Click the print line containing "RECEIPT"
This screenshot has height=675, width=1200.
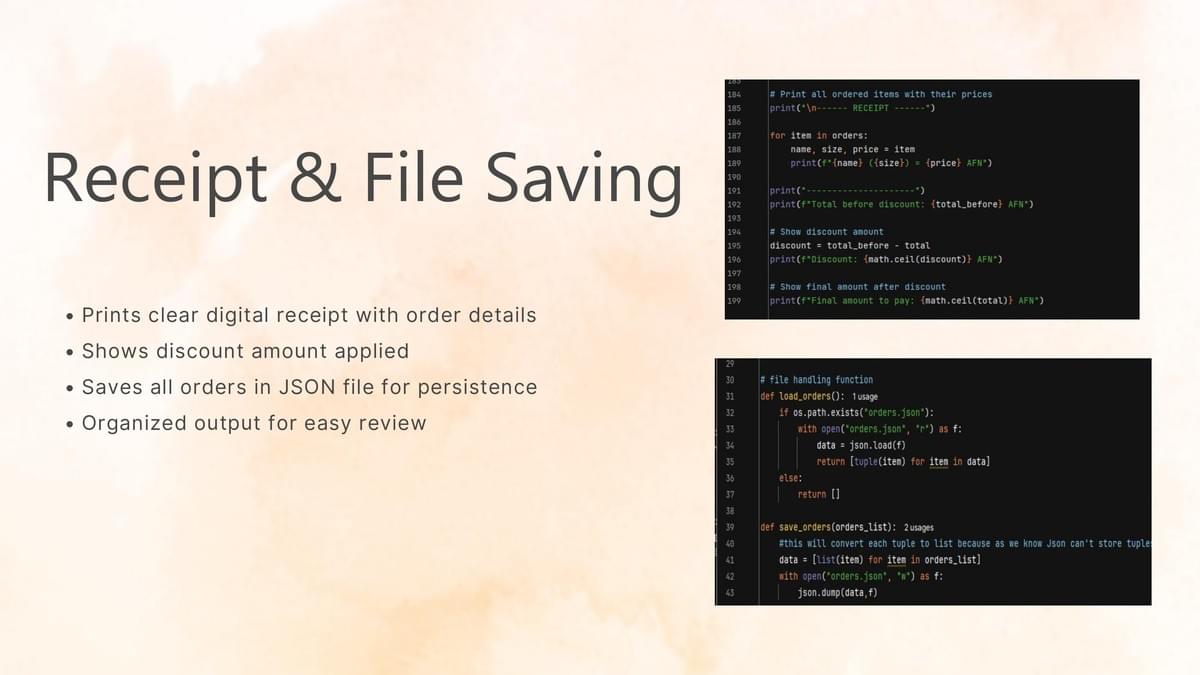[852, 107]
